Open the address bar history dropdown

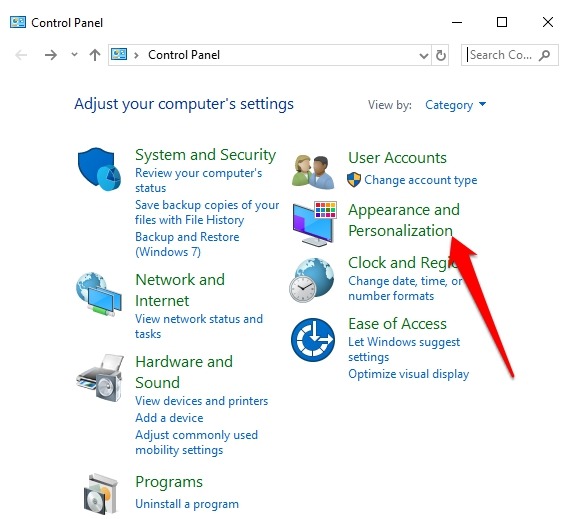(x=424, y=56)
